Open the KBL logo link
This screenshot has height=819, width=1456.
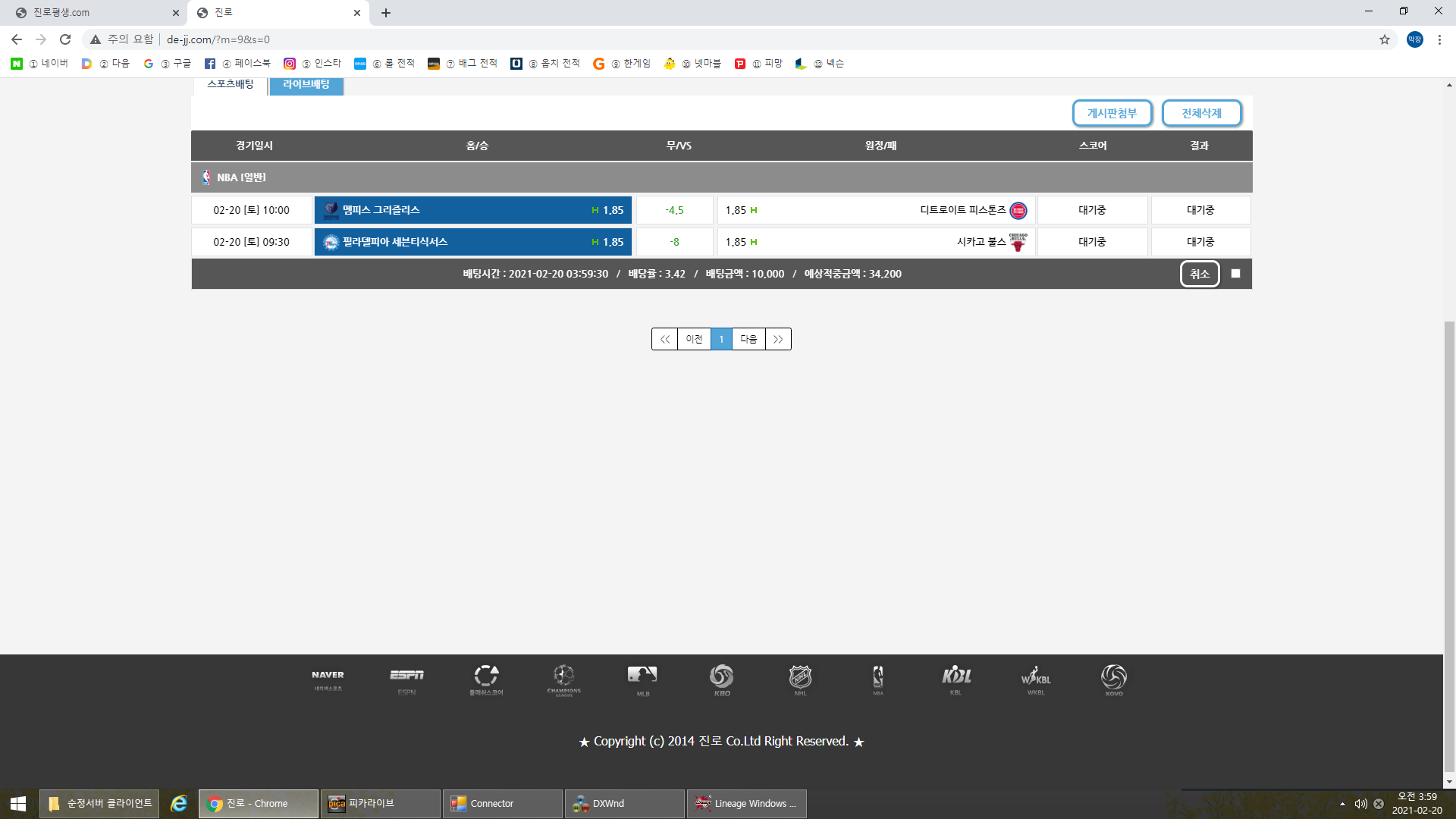tap(956, 679)
